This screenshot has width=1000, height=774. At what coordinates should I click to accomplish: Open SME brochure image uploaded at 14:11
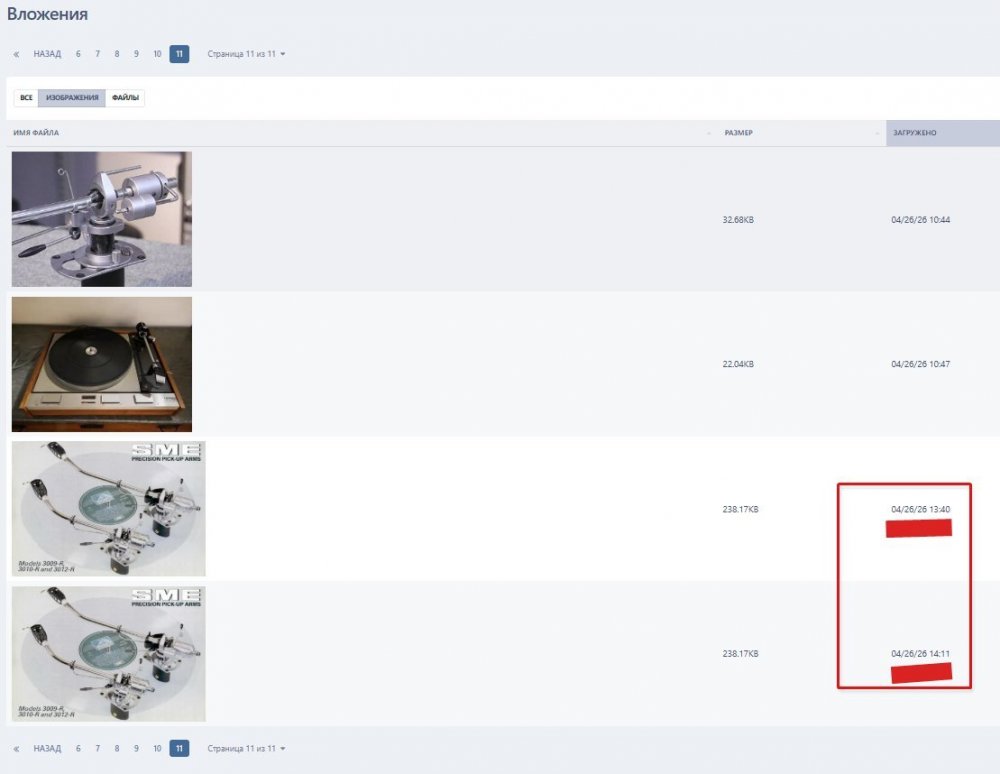point(108,654)
